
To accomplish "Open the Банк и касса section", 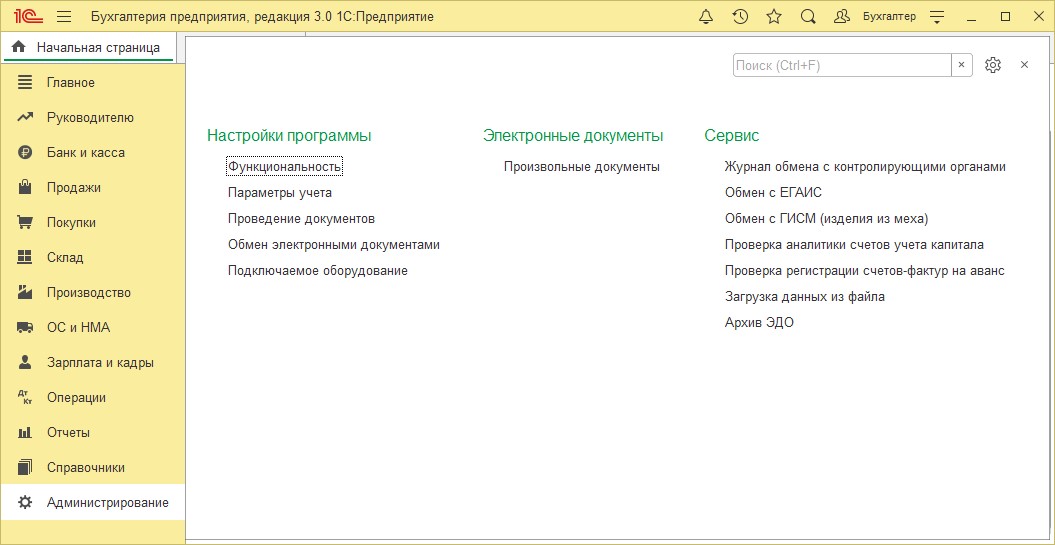I will pyautogui.click(x=85, y=153).
